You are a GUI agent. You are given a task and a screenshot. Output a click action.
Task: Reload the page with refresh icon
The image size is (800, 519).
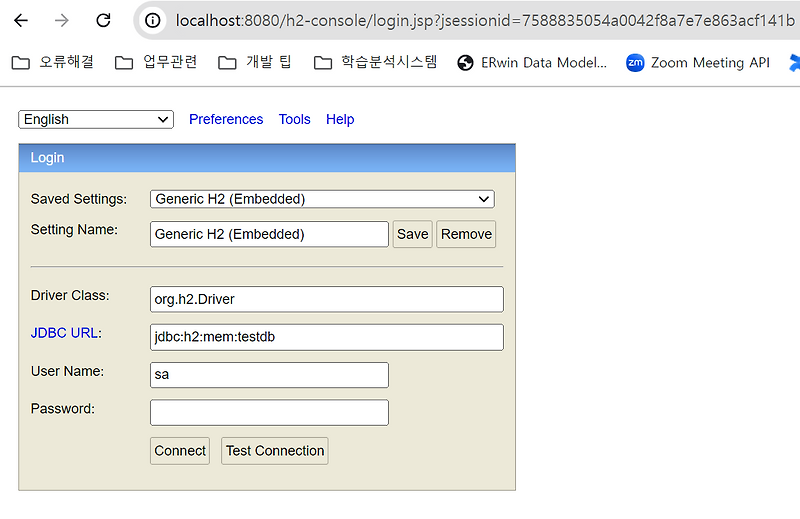(104, 20)
